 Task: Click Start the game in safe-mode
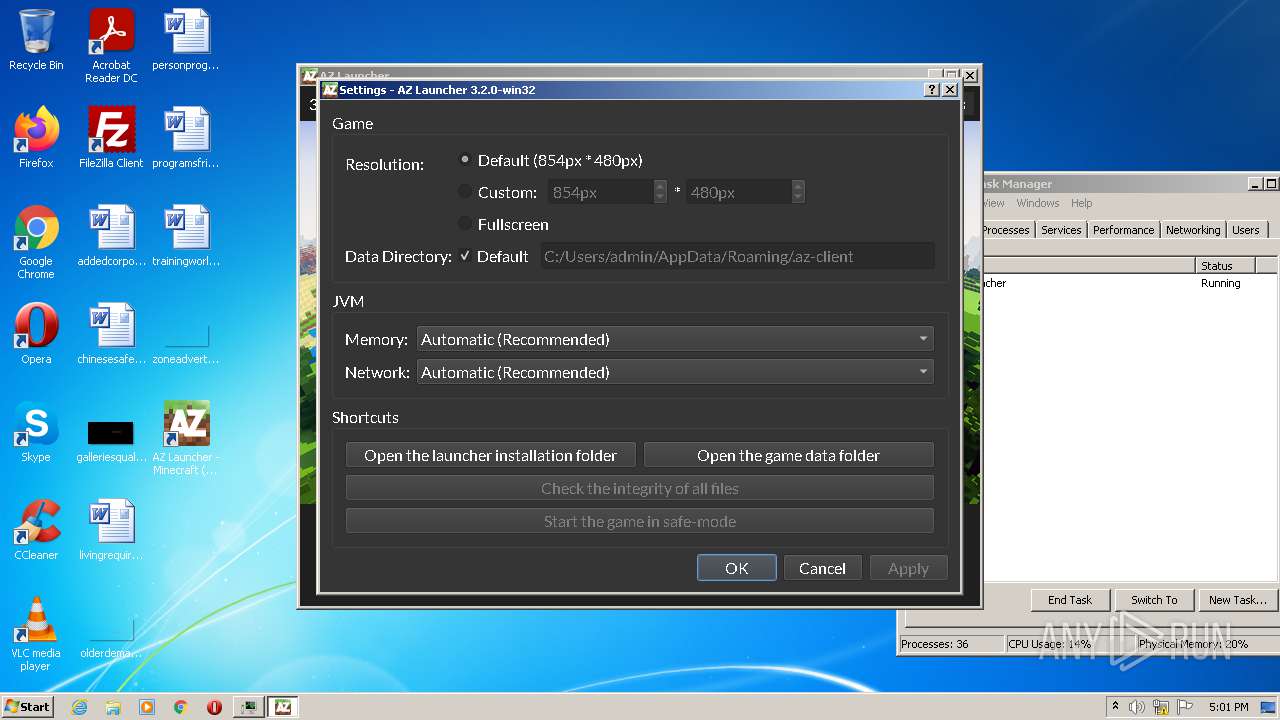tap(640, 521)
